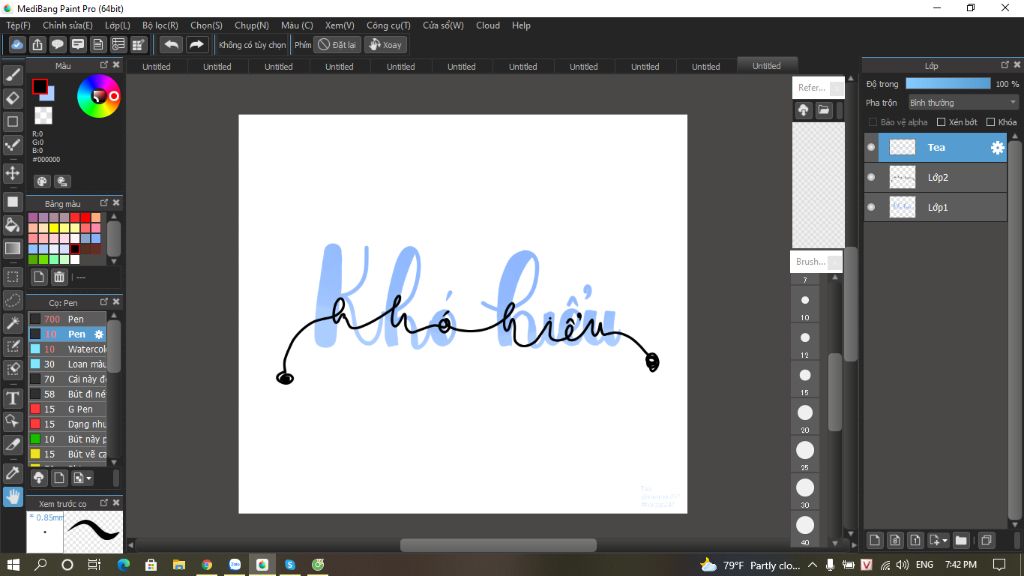Choose the Watercolor brush row
1024x576 pixels.
pos(67,349)
